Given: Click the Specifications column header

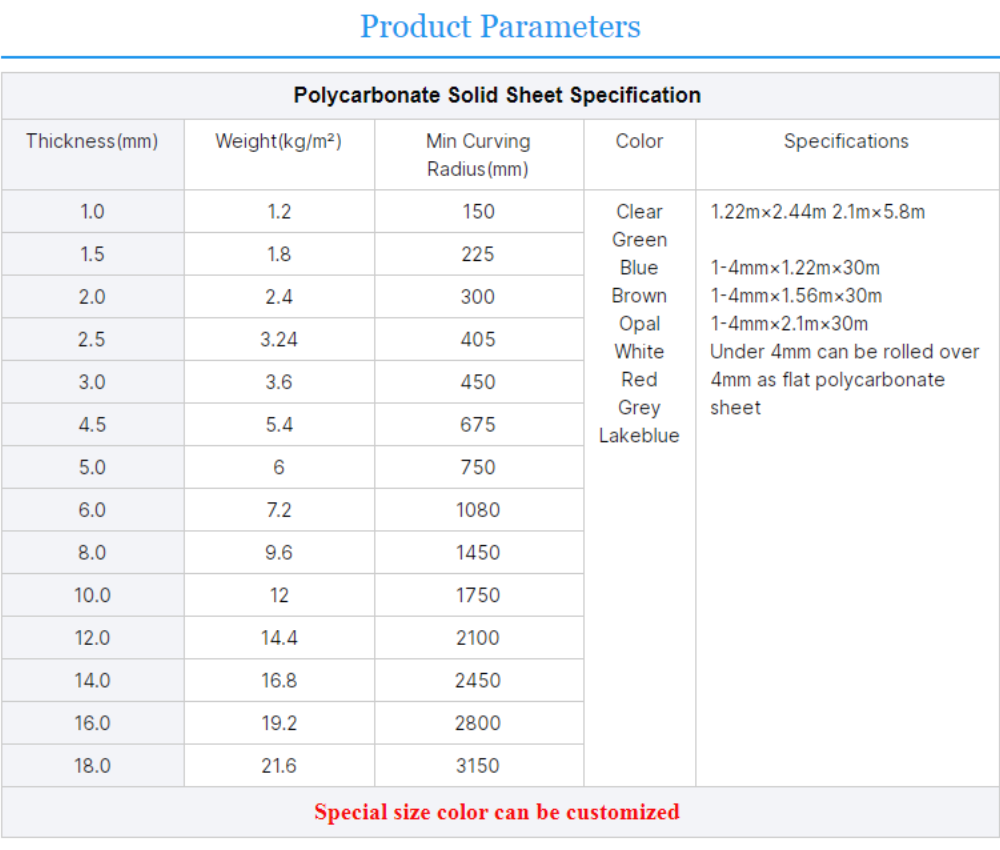Looking at the screenshot, I should [846, 141].
